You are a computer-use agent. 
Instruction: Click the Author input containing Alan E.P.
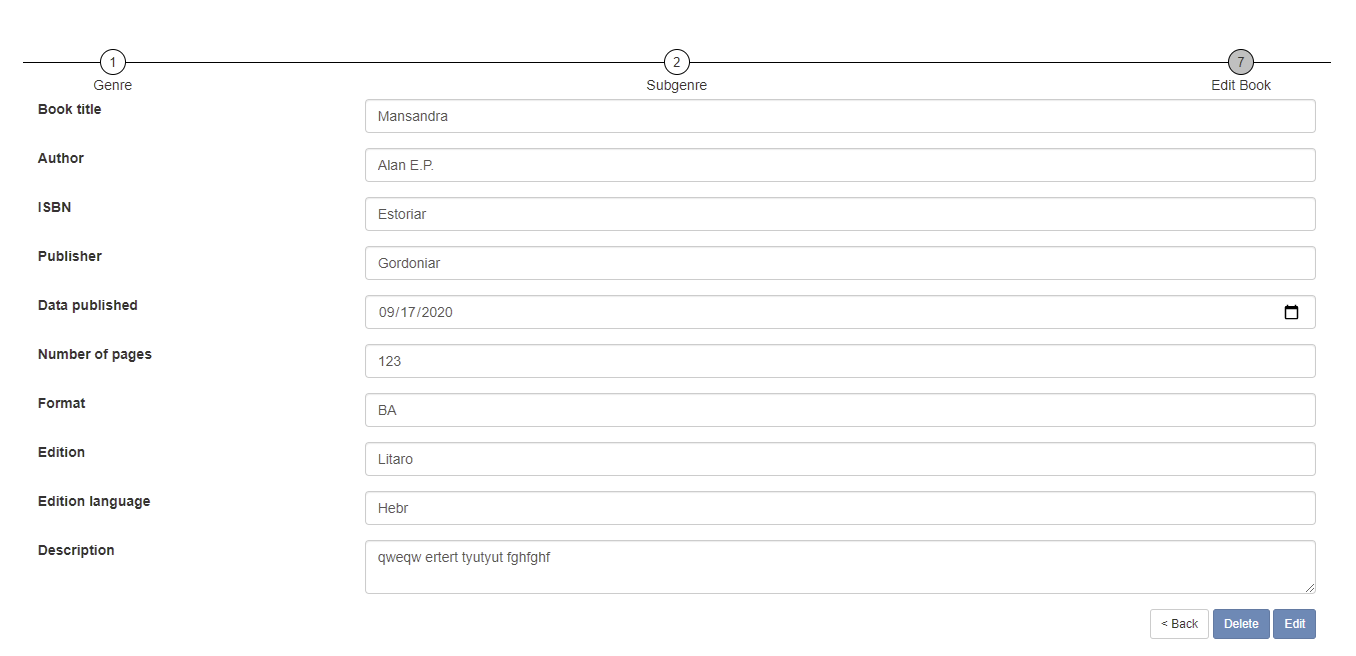click(840, 165)
